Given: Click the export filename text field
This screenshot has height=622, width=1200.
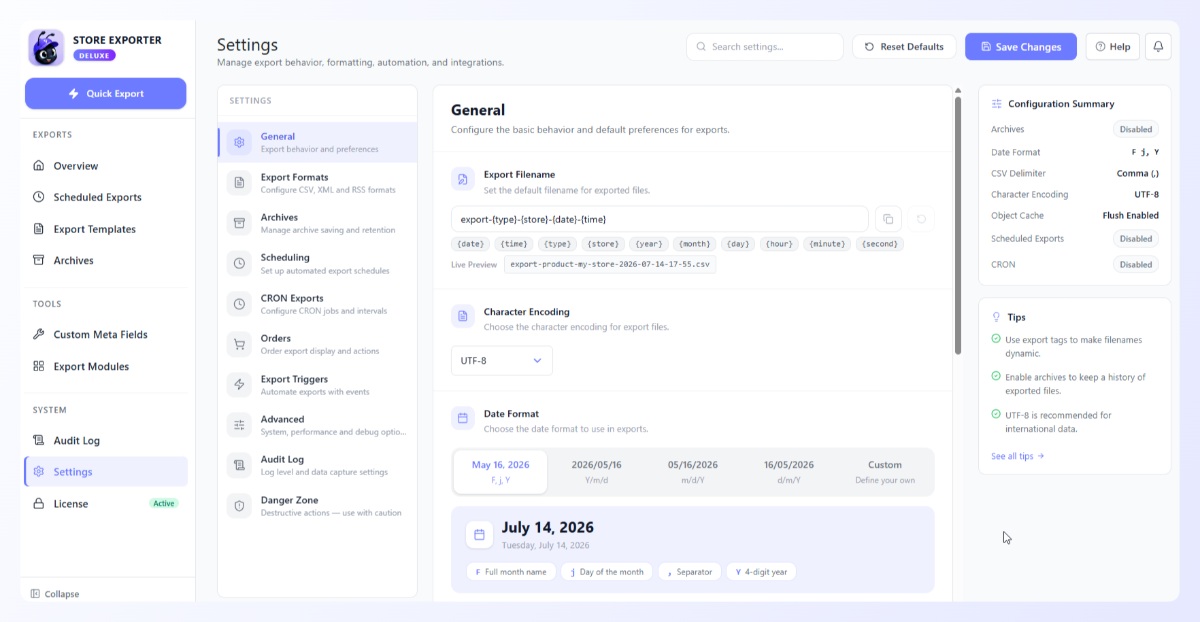Looking at the screenshot, I should pos(659,219).
